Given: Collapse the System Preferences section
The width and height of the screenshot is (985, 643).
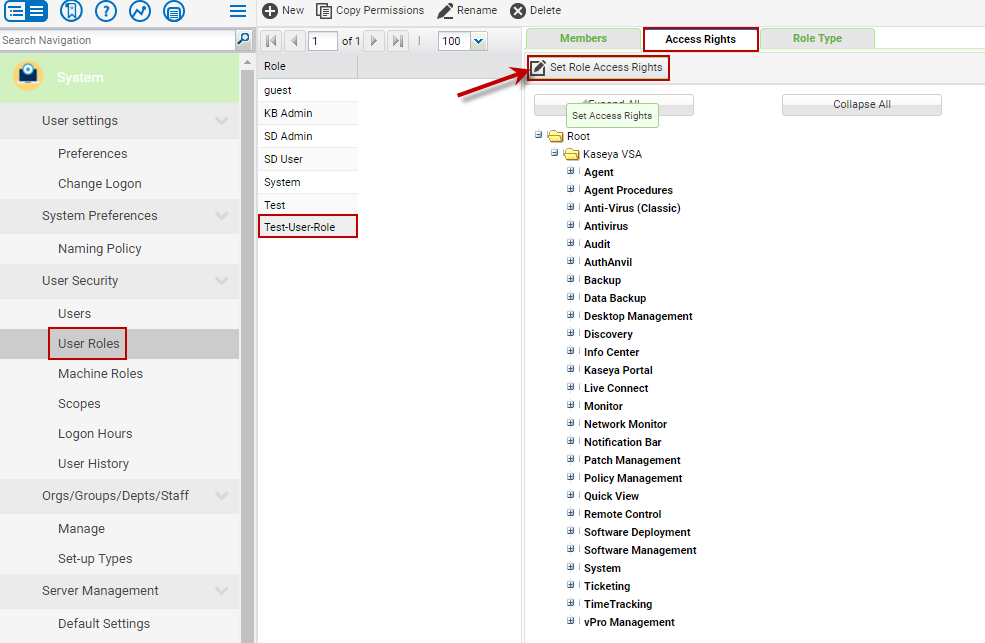Looking at the screenshot, I should [x=221, y=215].
